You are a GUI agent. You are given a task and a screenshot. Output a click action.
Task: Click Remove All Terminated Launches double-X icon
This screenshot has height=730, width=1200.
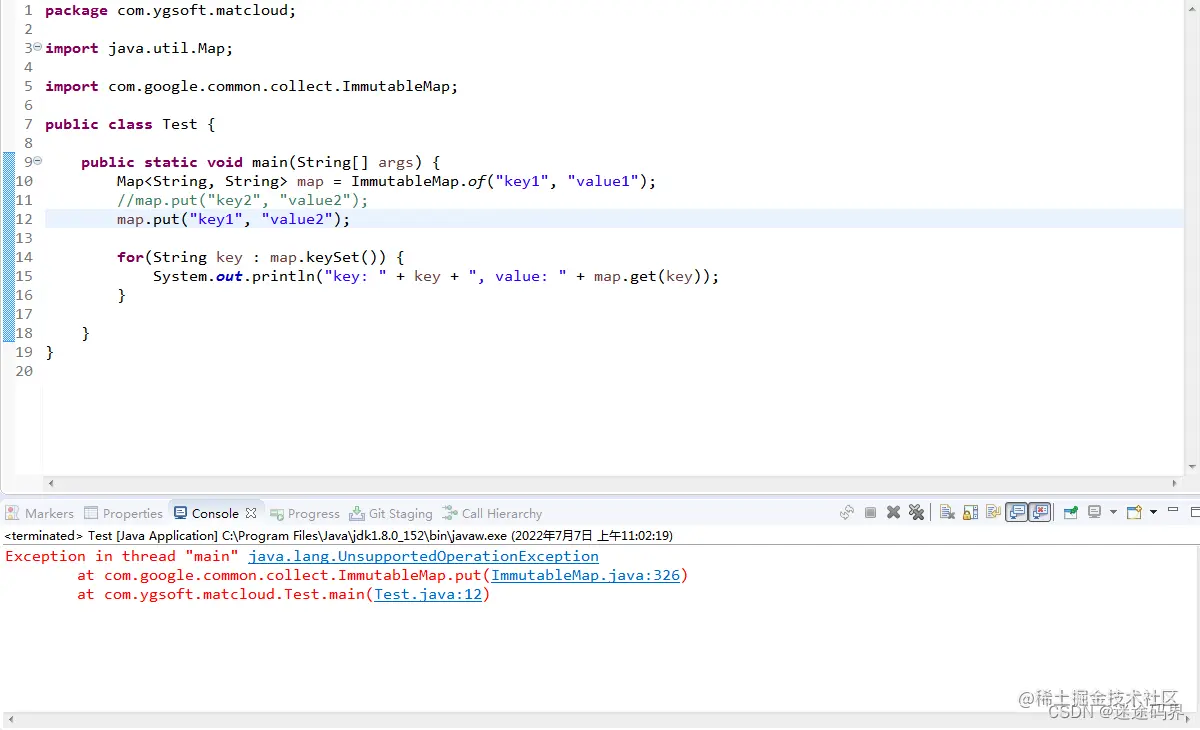[916, 512]
